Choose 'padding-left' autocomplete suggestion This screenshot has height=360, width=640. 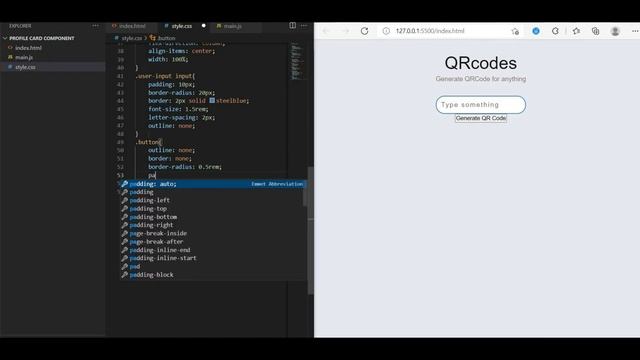[212, 200]
